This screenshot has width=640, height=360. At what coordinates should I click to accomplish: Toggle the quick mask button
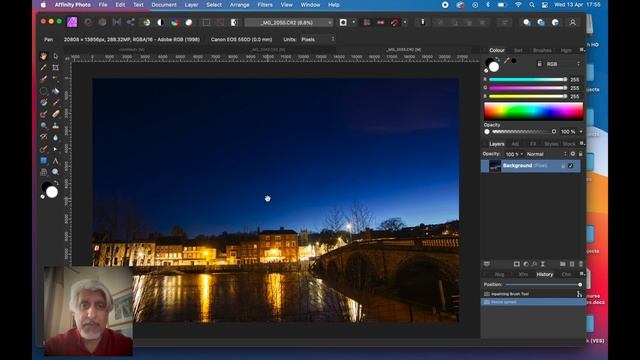[x=343, y=22]
